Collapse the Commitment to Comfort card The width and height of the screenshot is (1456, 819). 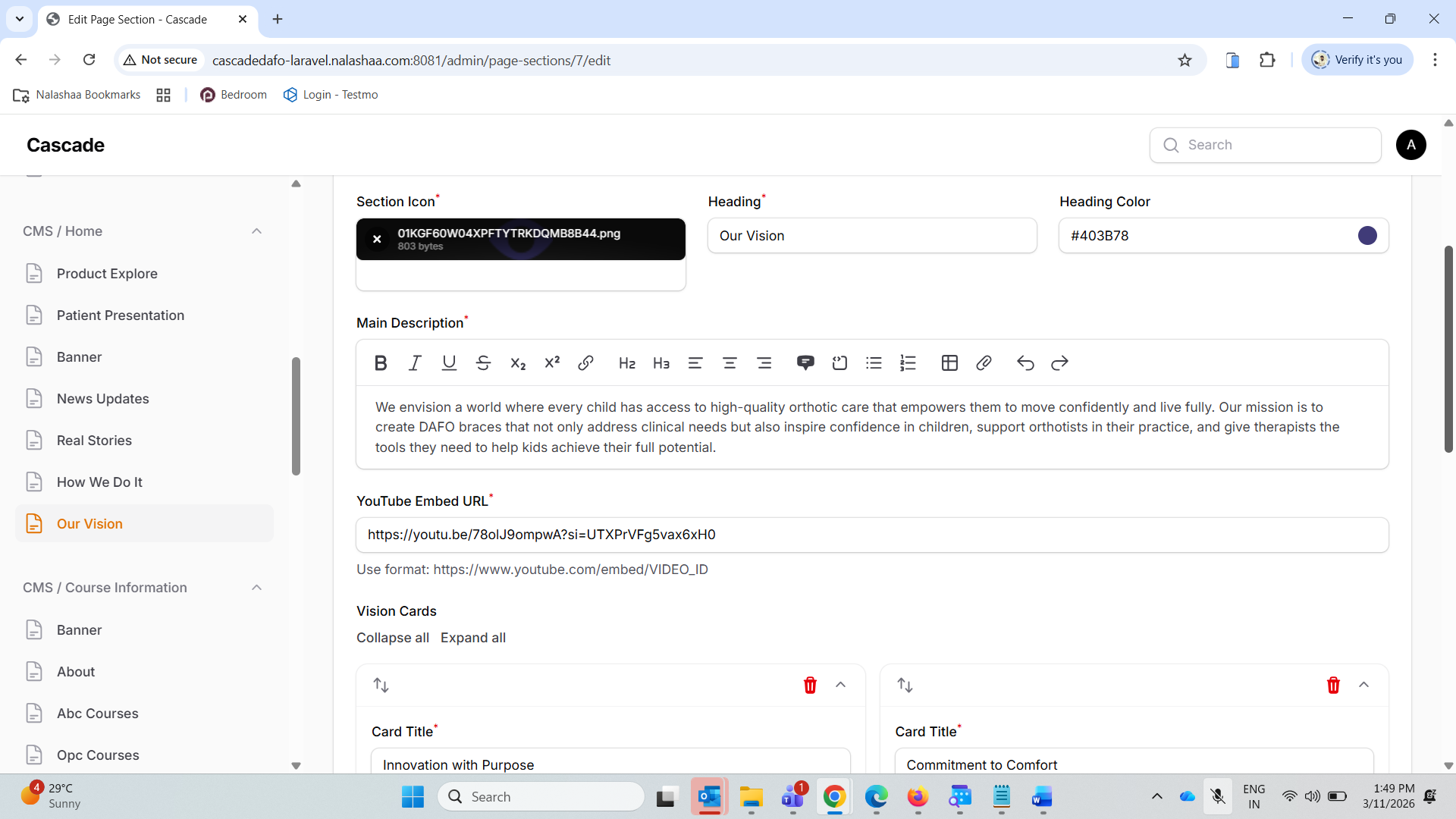pyautogui.click(x=1363, y=685)
